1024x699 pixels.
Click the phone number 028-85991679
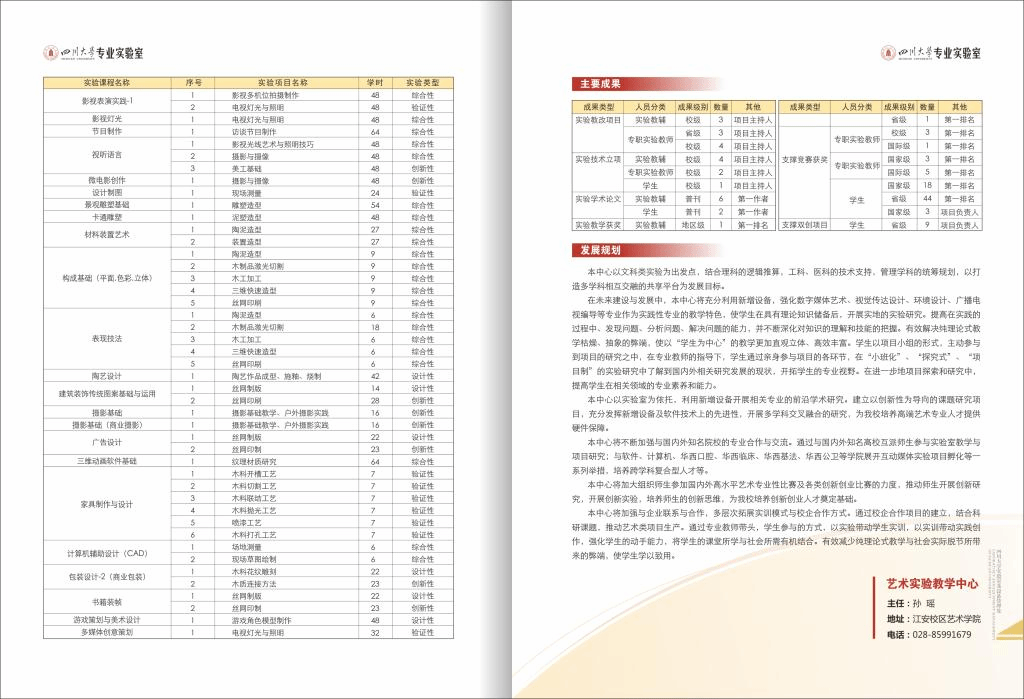(942, 635)
